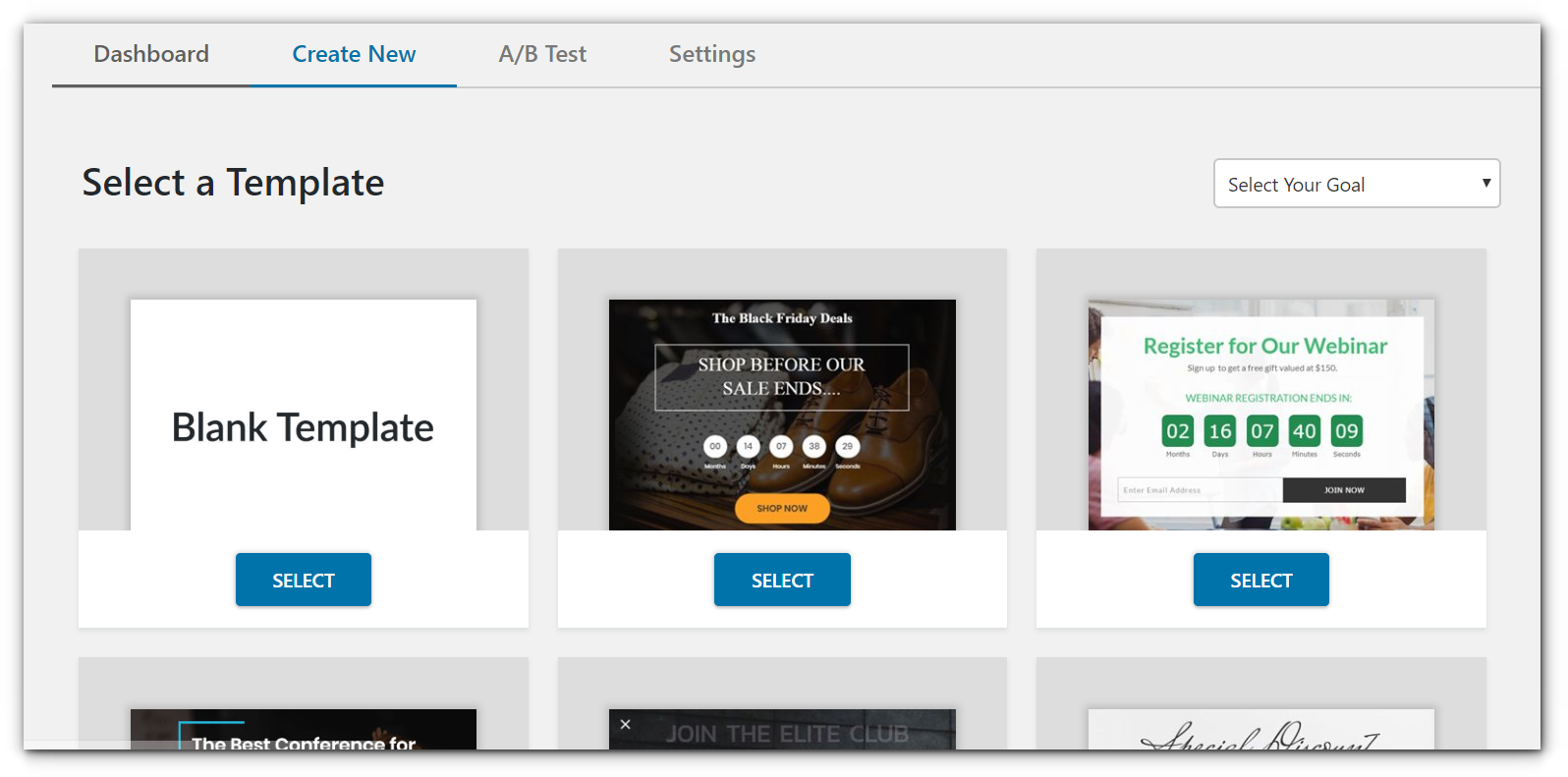Image resolution: width=1568 pixels, height=777 pixels.
Task: Open the Dashboard tab
Action: coord(151,54)
